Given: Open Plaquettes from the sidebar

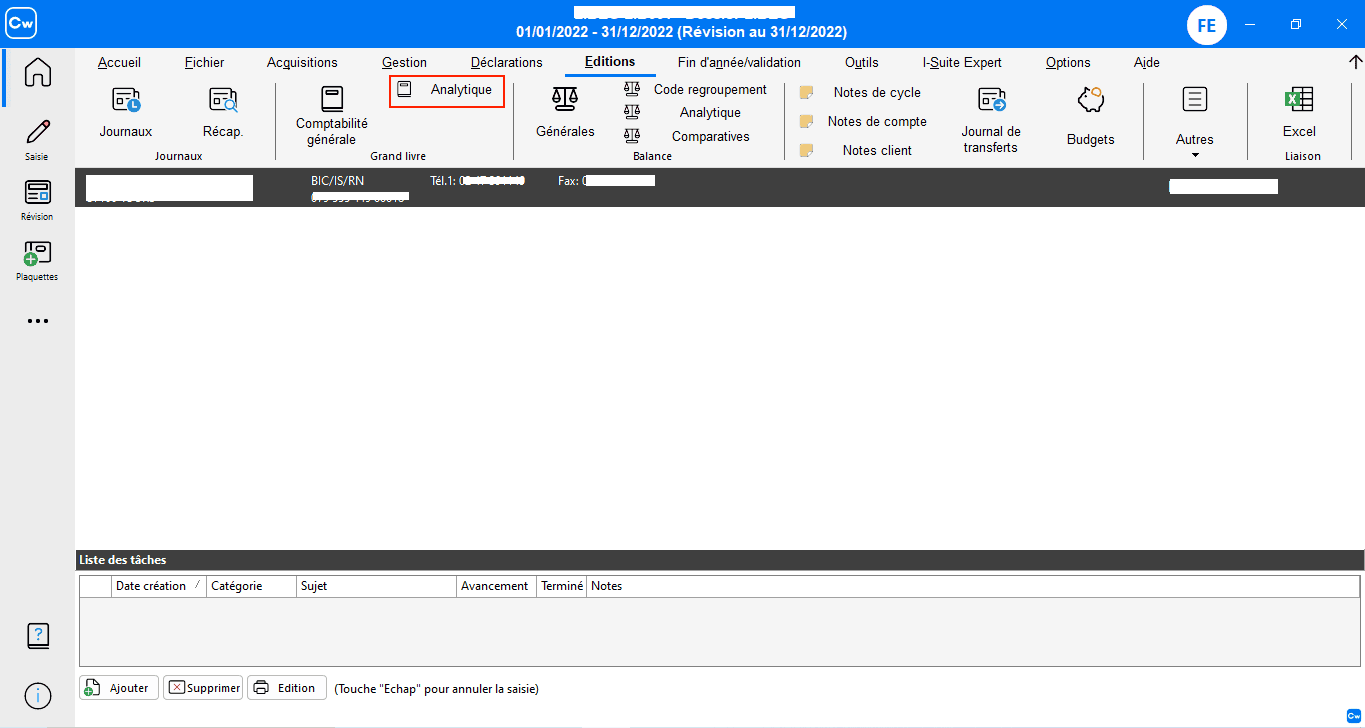Looking at the screenshot, I should [37, 260].
